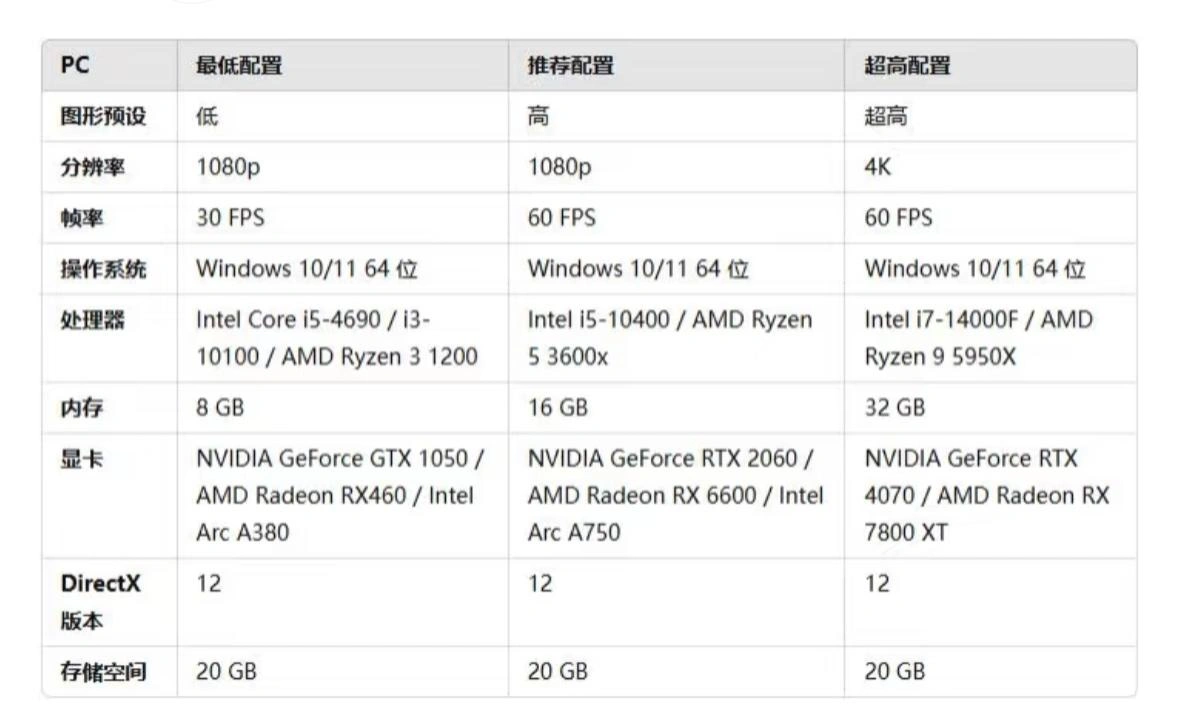Viewport: 1179px width, 709px height.
Task: Click the 操作系统 row label
Action: pyautogui.click(x=103, y=269)
